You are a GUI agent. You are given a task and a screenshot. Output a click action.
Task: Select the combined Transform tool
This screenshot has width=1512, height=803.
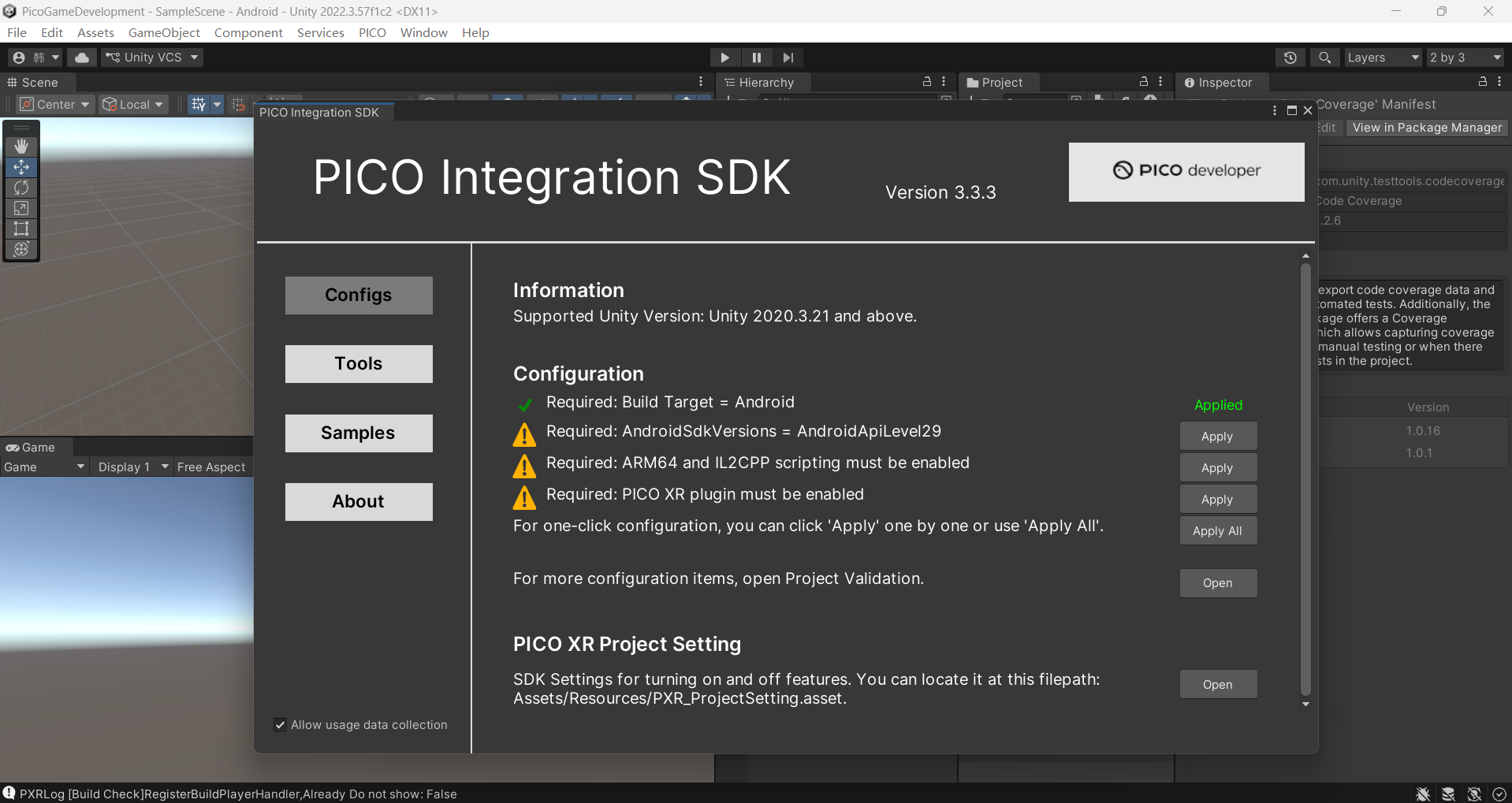click(x=21, y=249)
